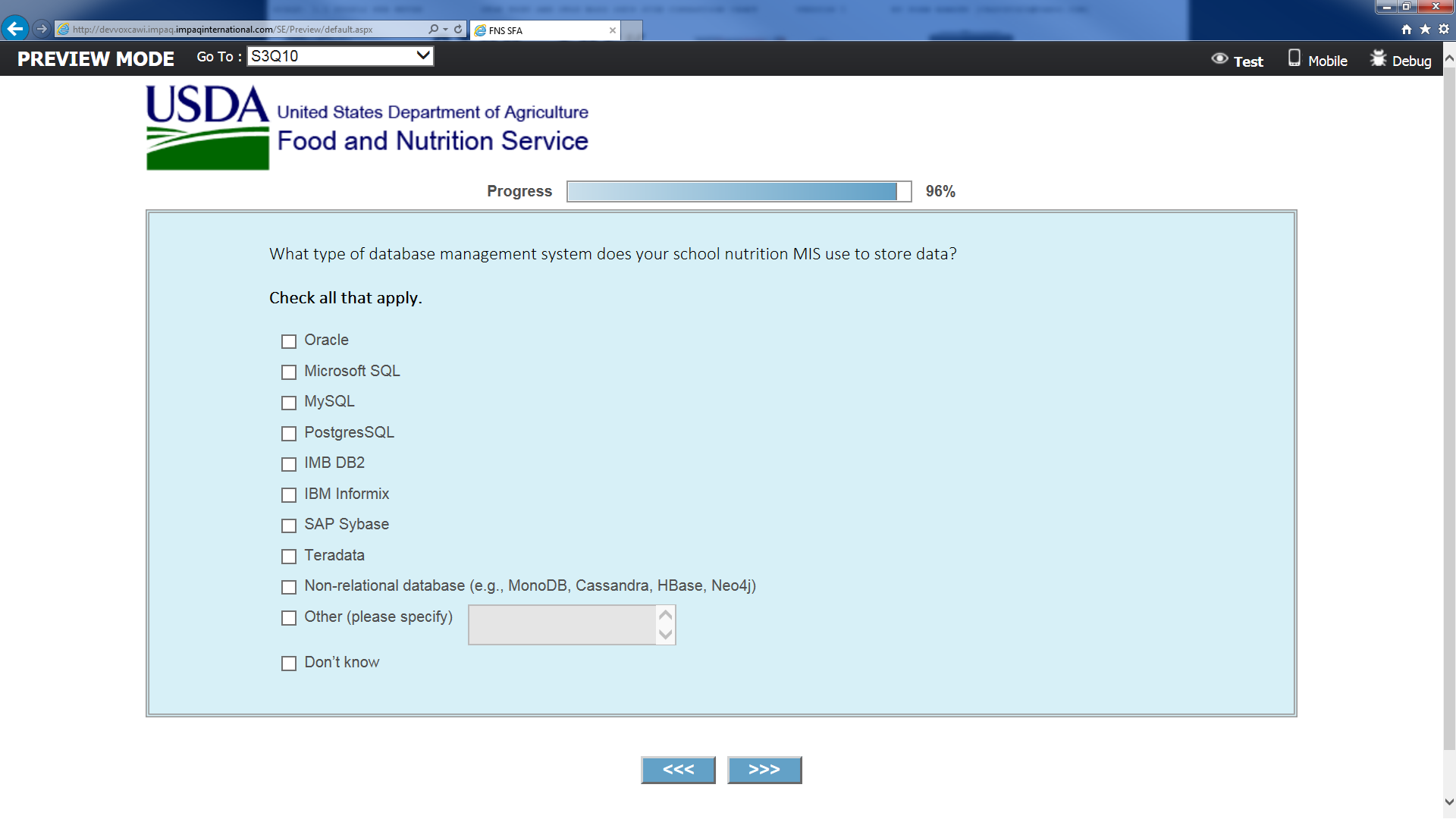Image resolution: width=1456 pixels, height=819 pixels.
Task: Open the Go To question dropdown
Action: pos(340,56)
